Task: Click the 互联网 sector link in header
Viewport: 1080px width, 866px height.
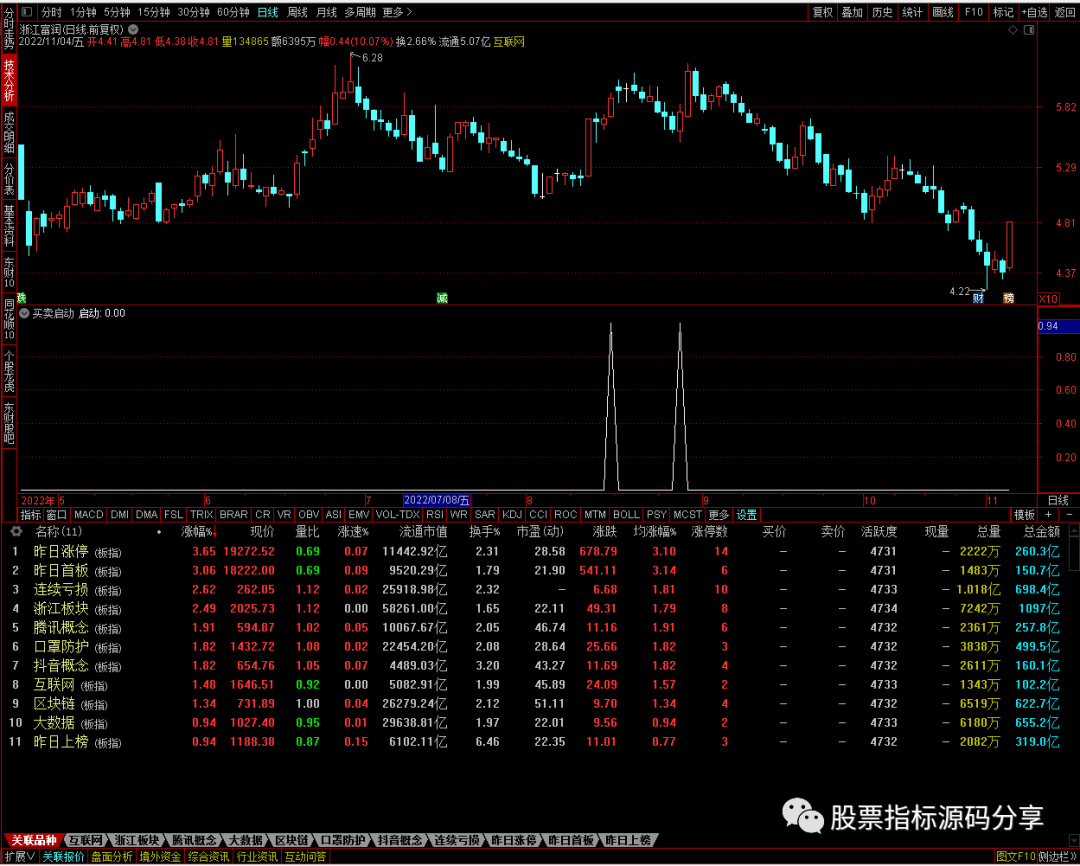Action: click(x=509, y=42)
